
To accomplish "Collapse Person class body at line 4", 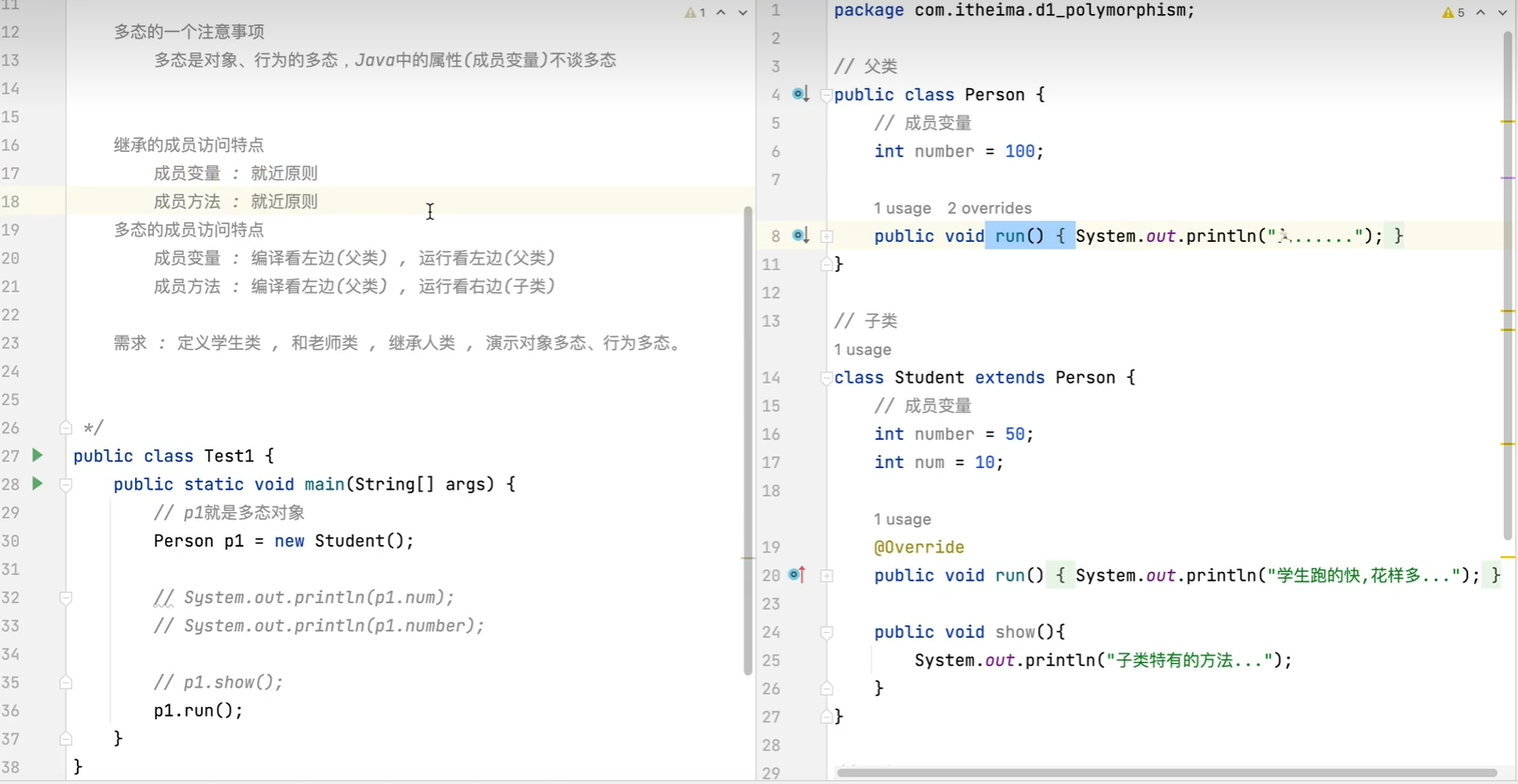I will click(x=826, y=95).
